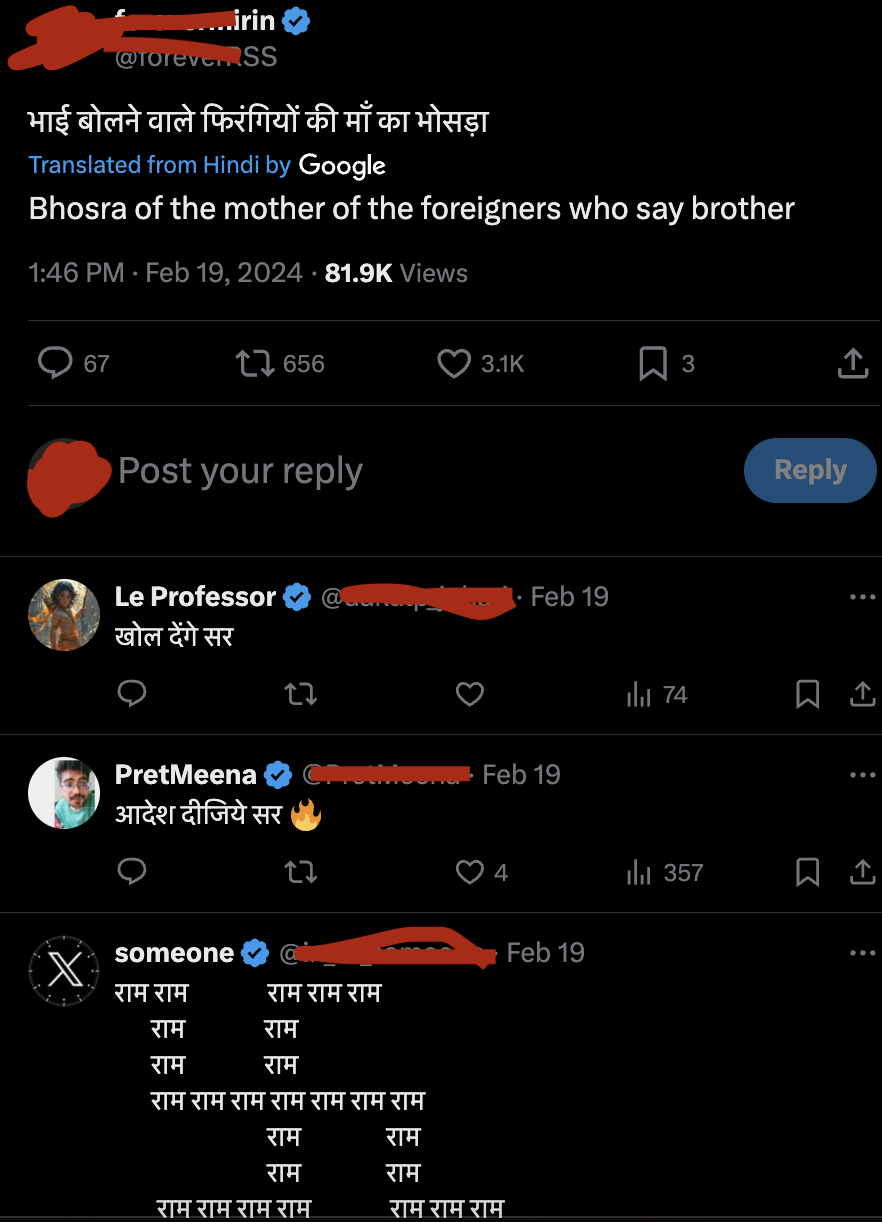The width and height of the screenshot is (882, 1222).
Task: Reply to PretMeena's comment
Action: 132,873
